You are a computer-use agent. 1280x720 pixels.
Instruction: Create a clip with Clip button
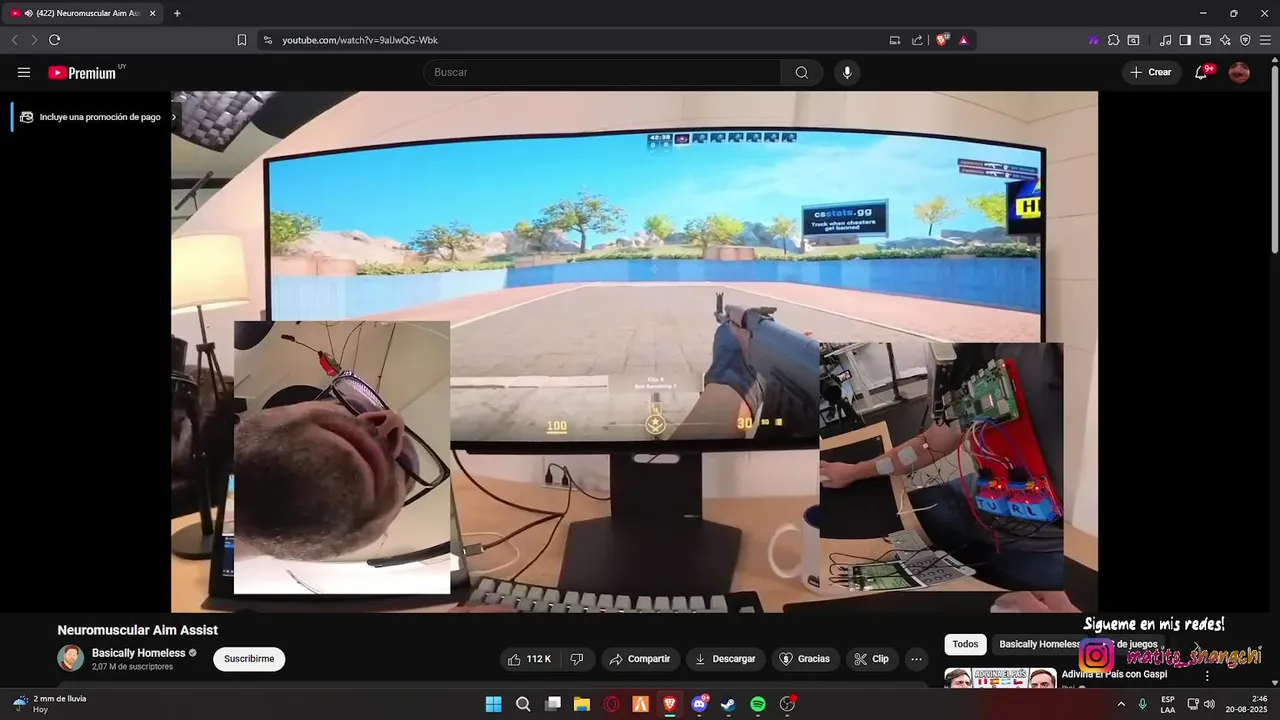[871, 659]
